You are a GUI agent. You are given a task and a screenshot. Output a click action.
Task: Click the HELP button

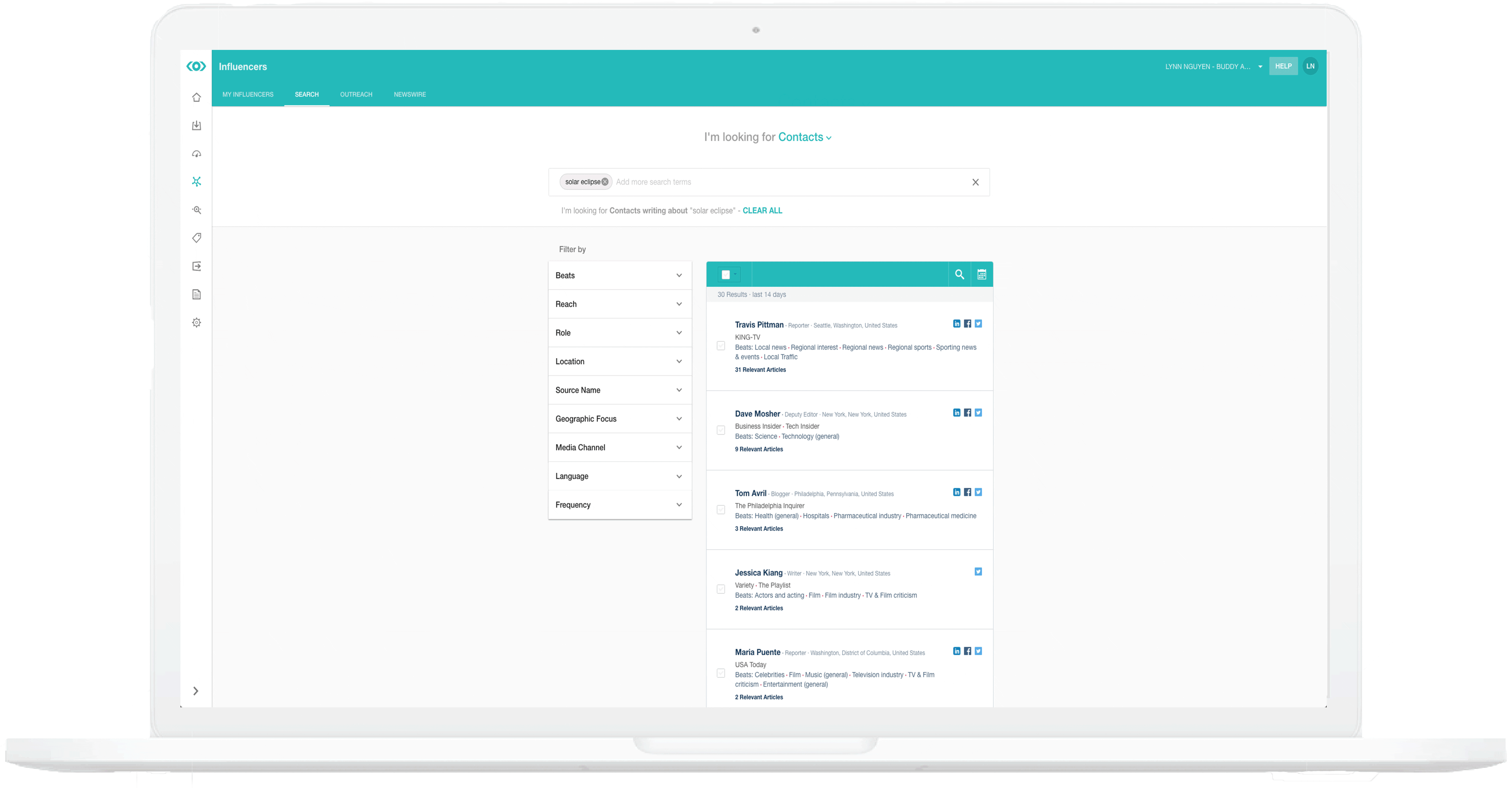[1283, 66]
